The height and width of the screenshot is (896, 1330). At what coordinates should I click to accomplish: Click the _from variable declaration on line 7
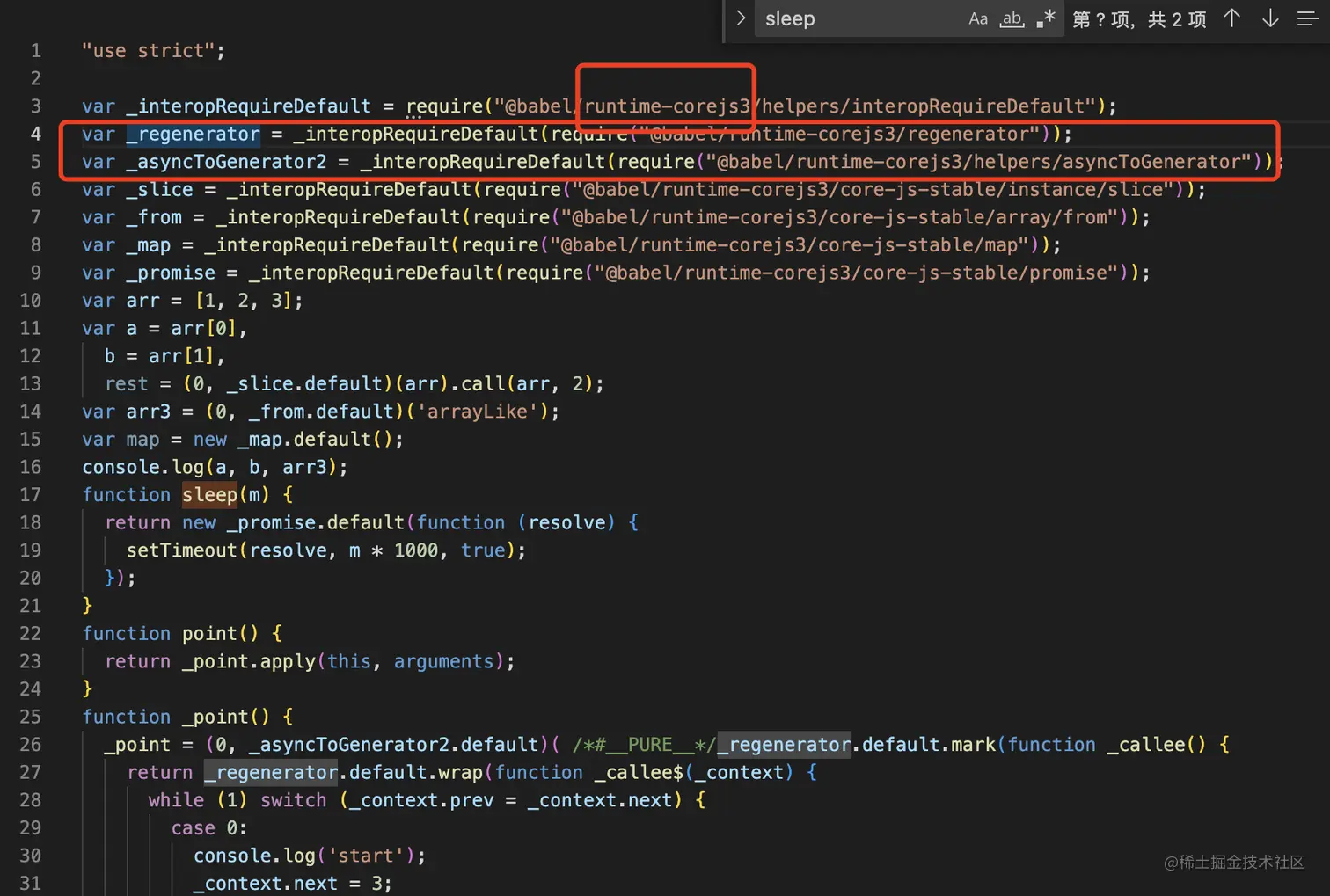pos(154,217)
